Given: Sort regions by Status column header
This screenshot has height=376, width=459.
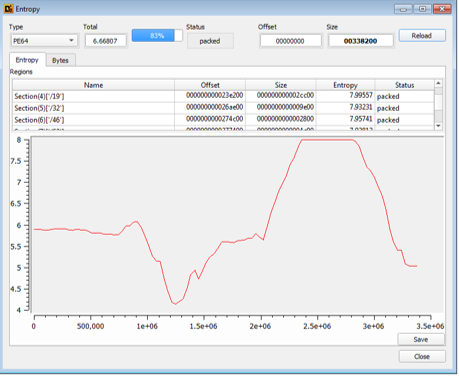Looking at the screenshot, I should coord(405,85).
